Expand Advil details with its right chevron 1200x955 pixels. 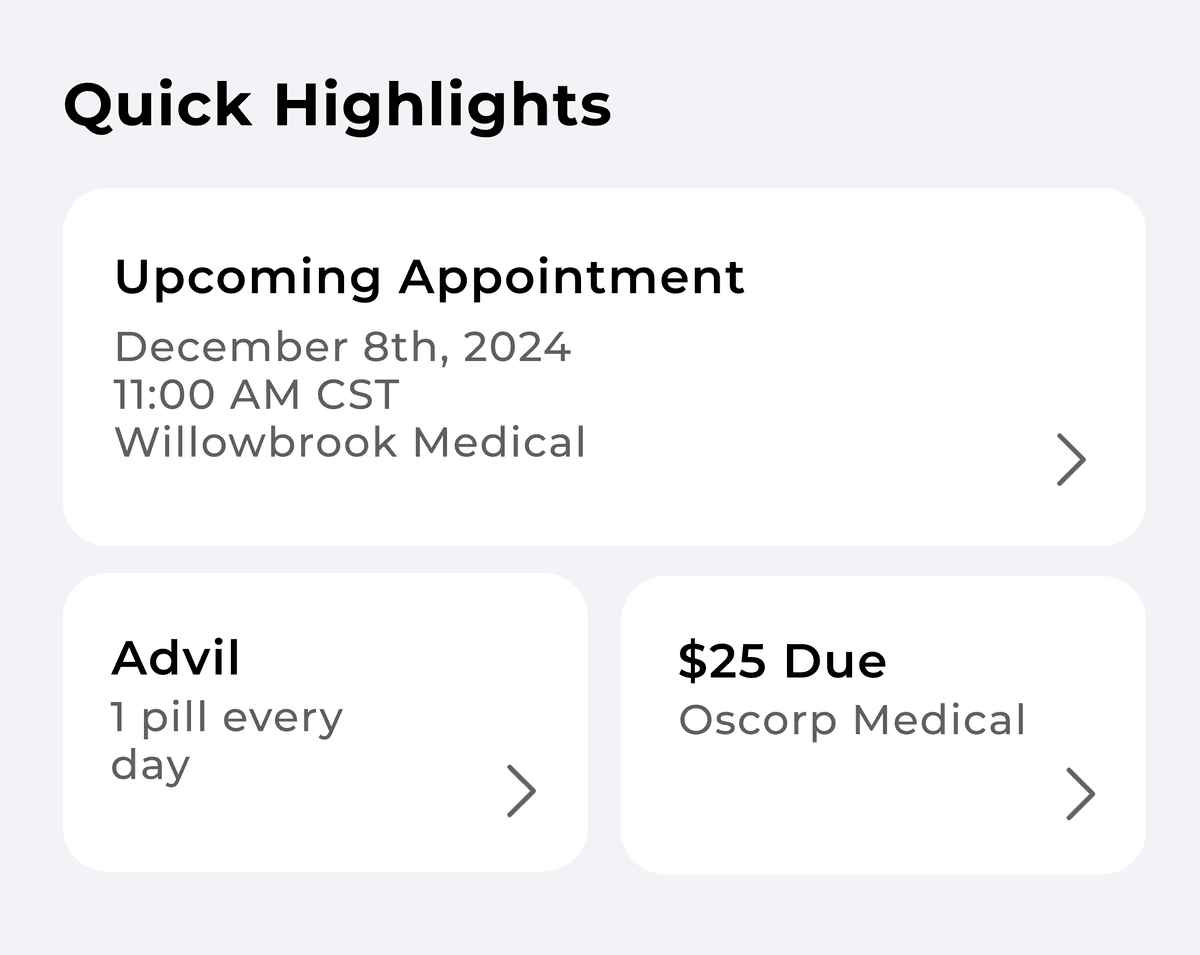click(521, 791)
